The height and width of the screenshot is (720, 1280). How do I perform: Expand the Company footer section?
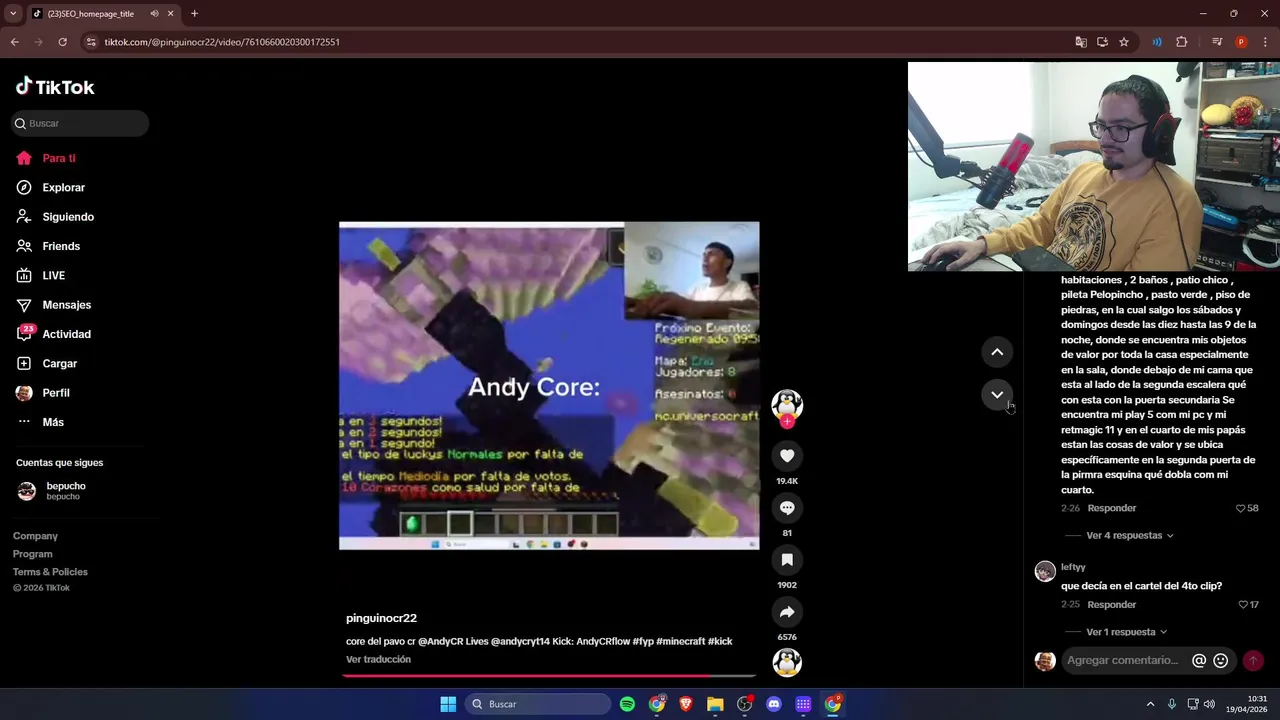[35, 536]
